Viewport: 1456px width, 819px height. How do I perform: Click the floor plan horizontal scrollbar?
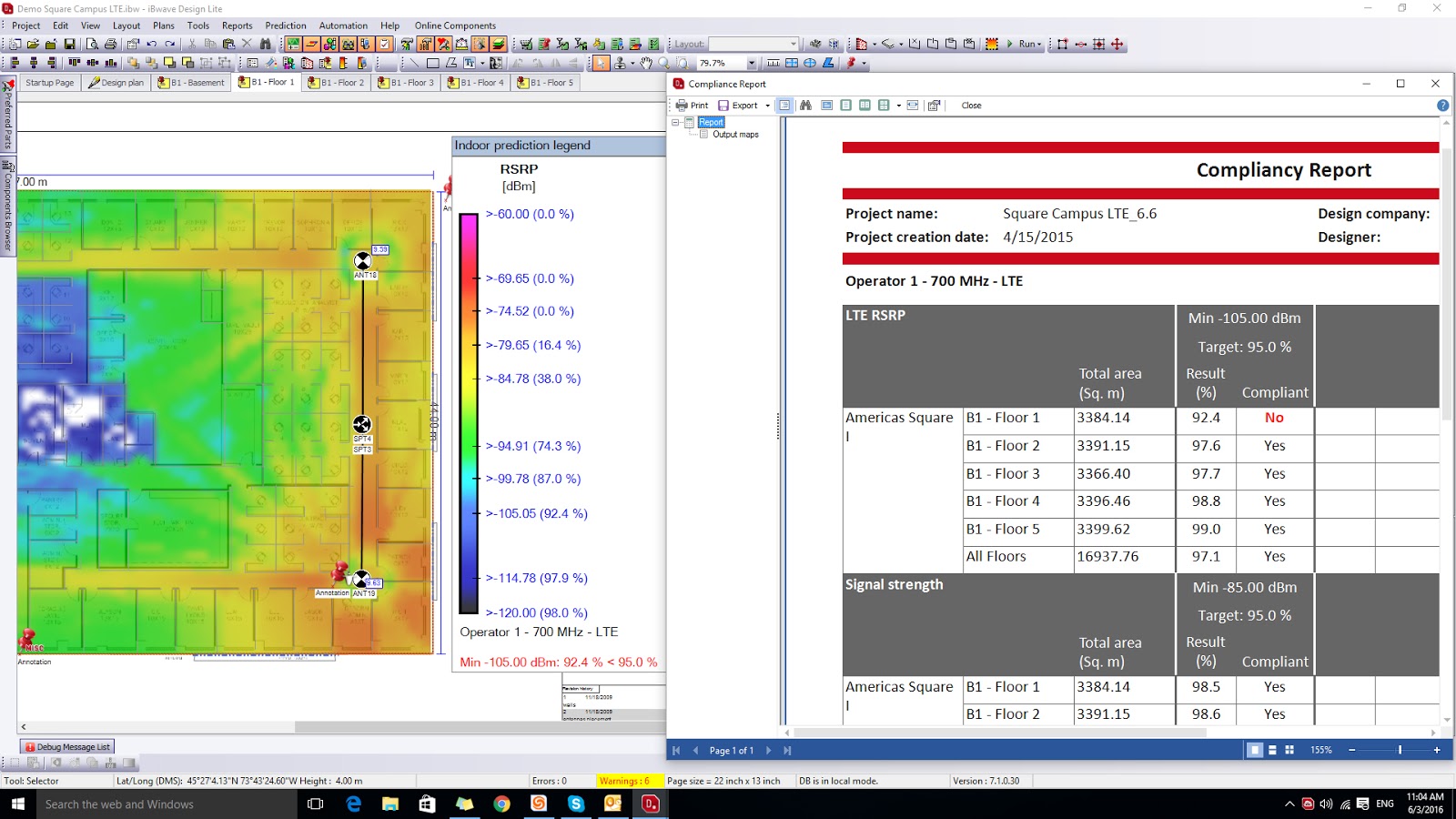[x=341, y=727]
